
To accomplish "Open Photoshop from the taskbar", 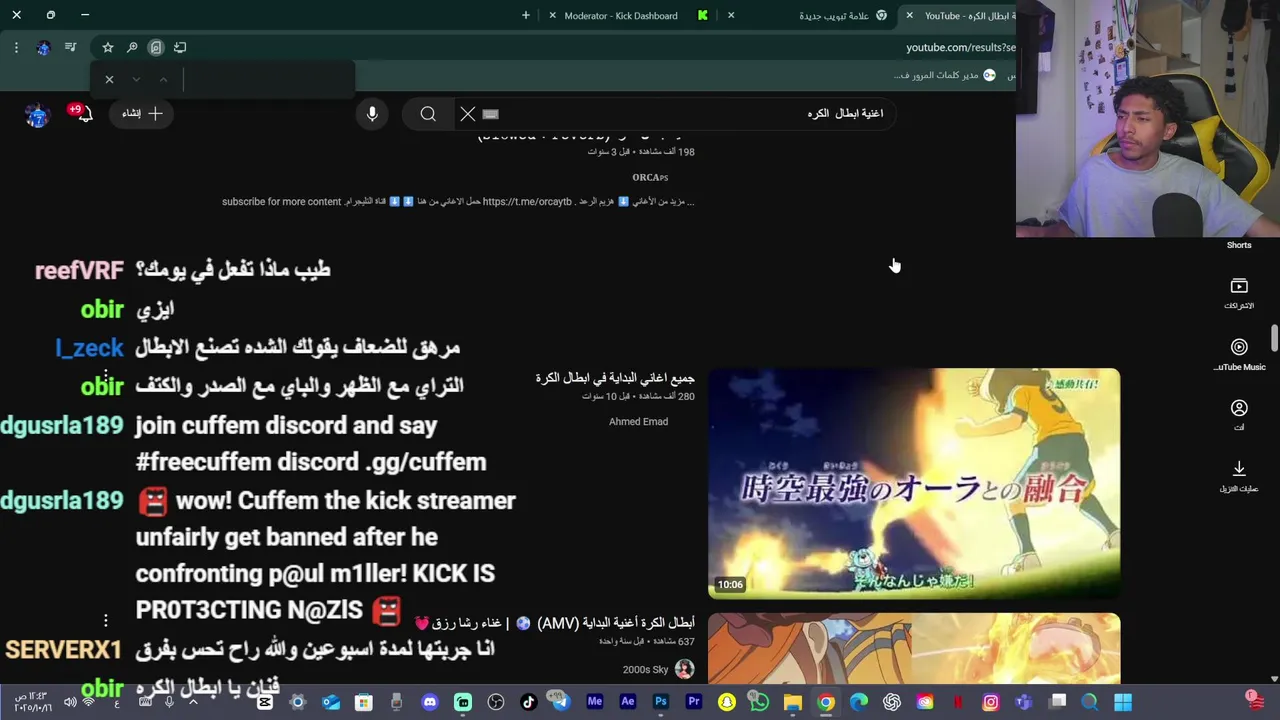I will (x=660, y=702).
